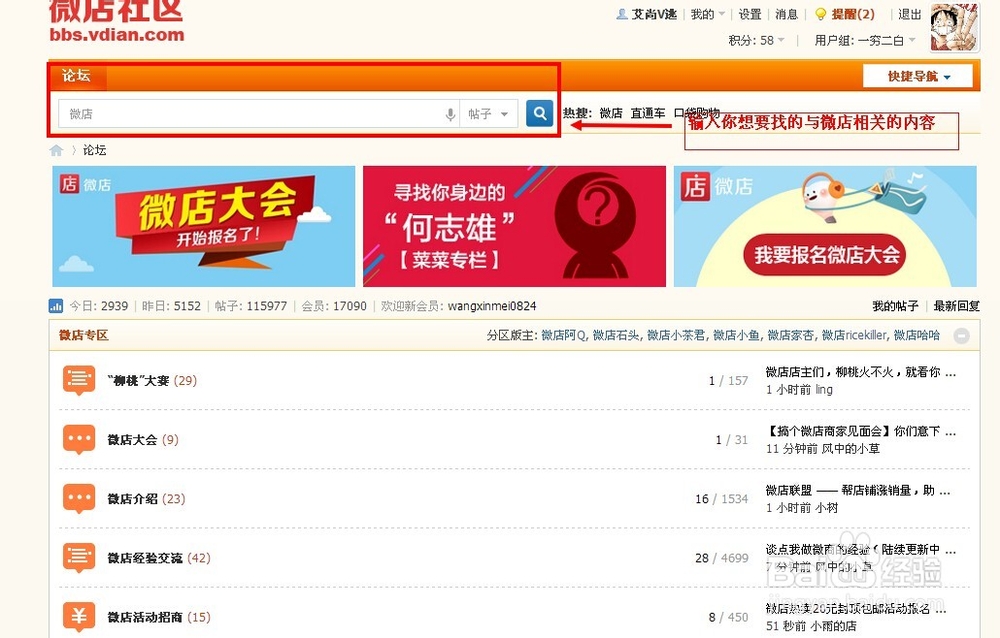Open the 微店大会 开始报名了 banner
The height and width of the screenshot is (638, 1000).
(x=203, y=226)
